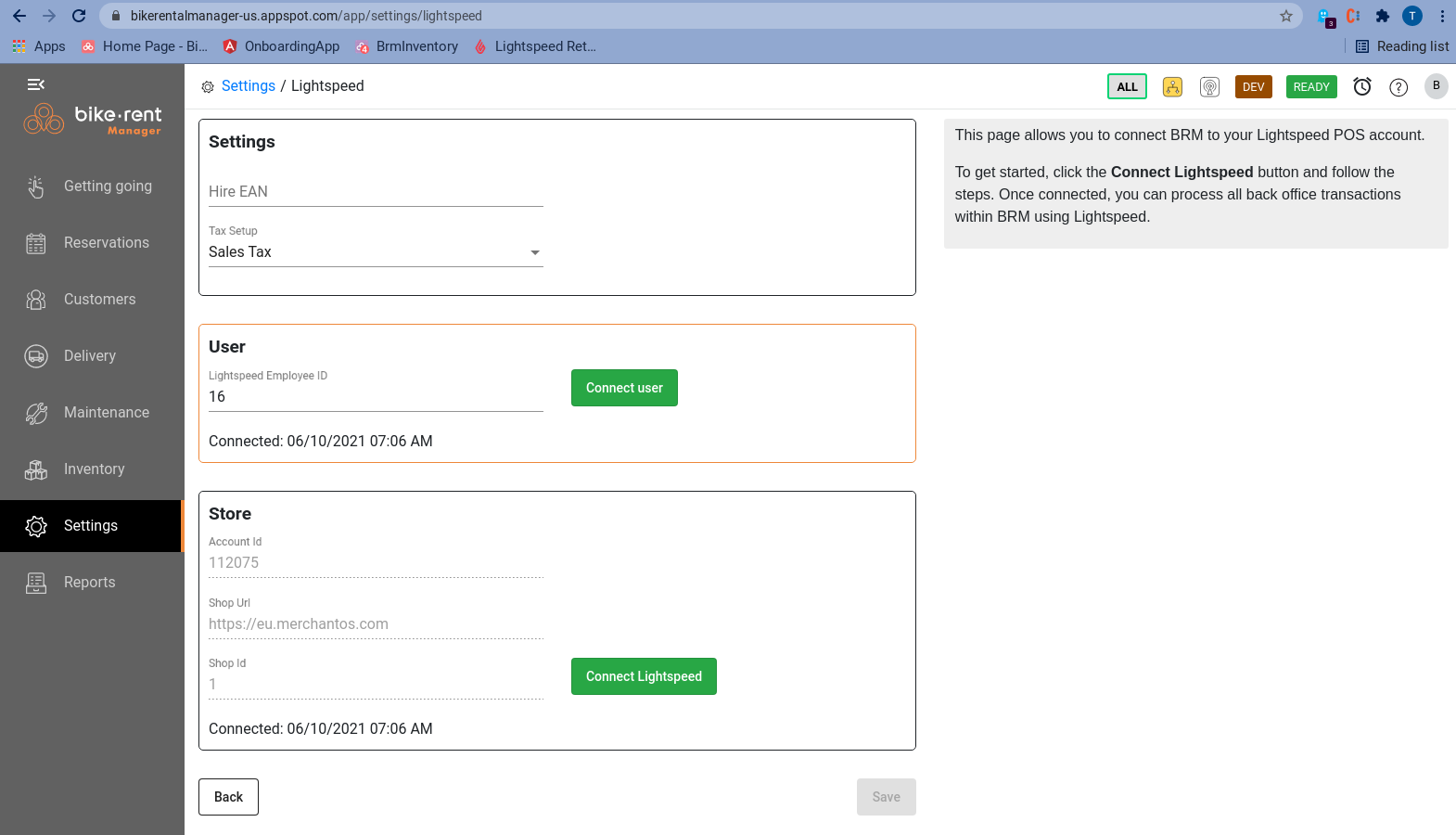Click the Account Id field
The height and width of the screenshot is (835, 1456).
click(x=376, y=563)
